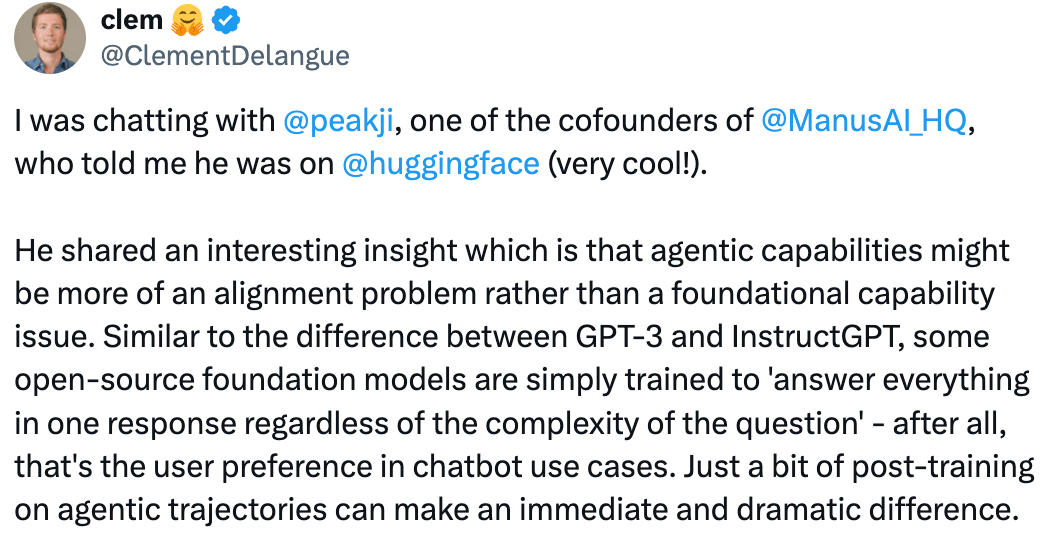Open the @peakji mention
The image size is (1056, 550).
coord(338,121)
